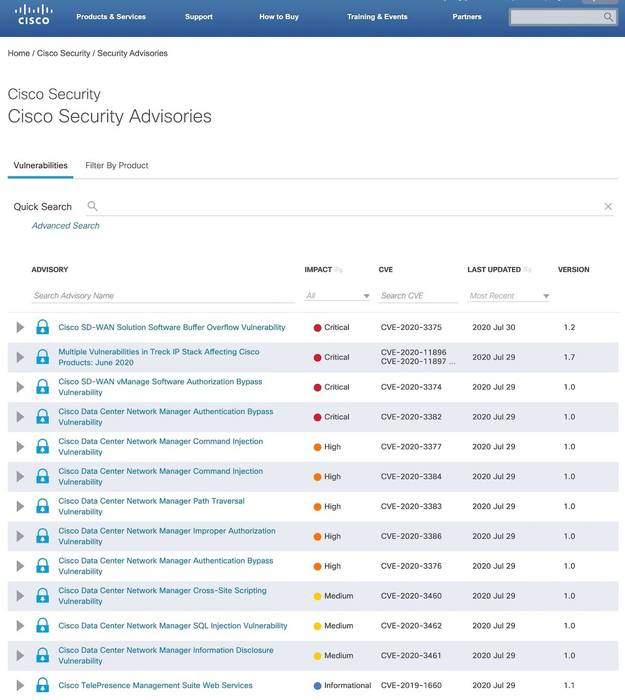
Task: Click the Cisco logo
Action: (33, 15)
